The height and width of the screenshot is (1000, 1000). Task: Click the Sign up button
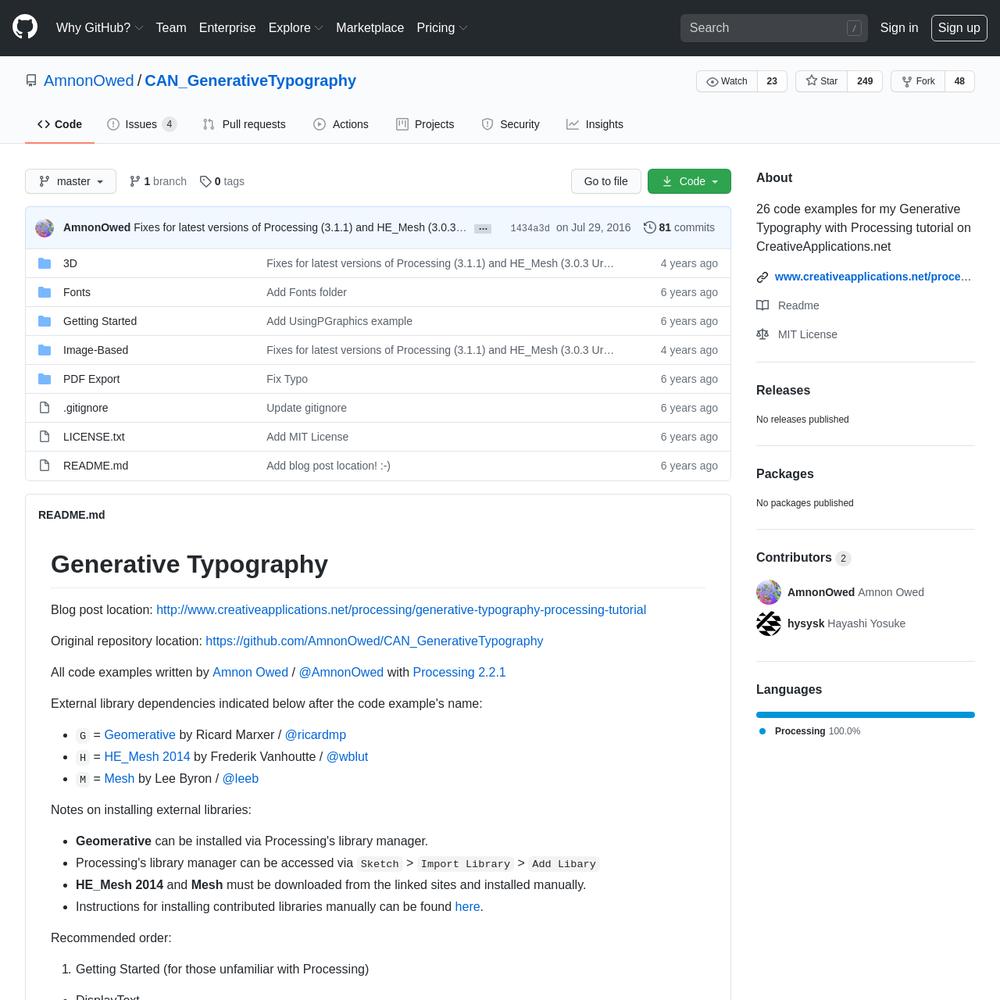coord(959,28)
